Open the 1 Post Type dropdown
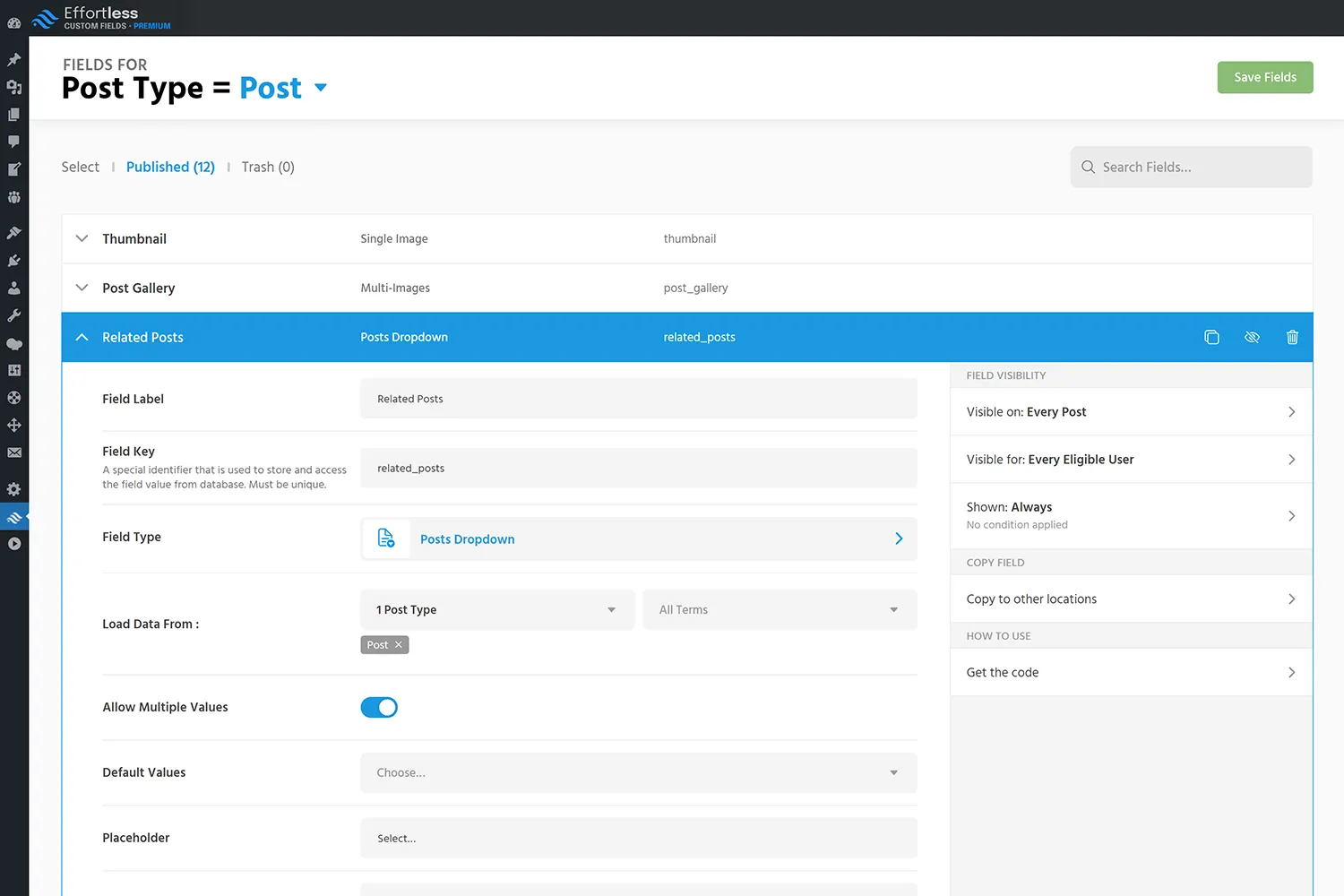 click(497, 610)
